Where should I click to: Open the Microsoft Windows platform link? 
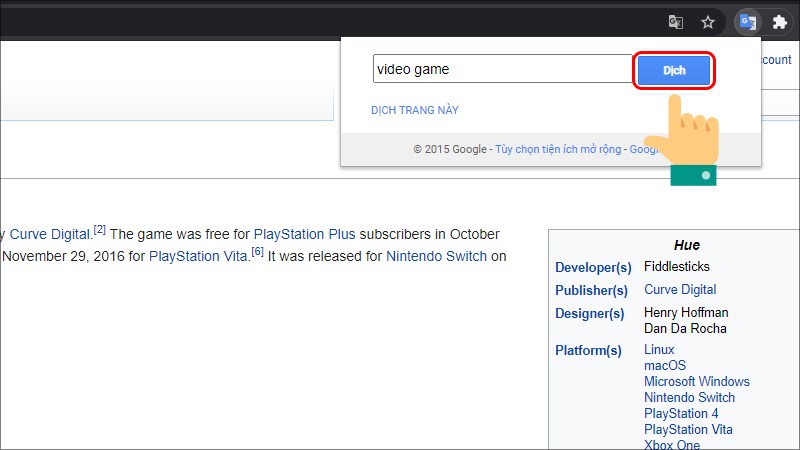696,381
